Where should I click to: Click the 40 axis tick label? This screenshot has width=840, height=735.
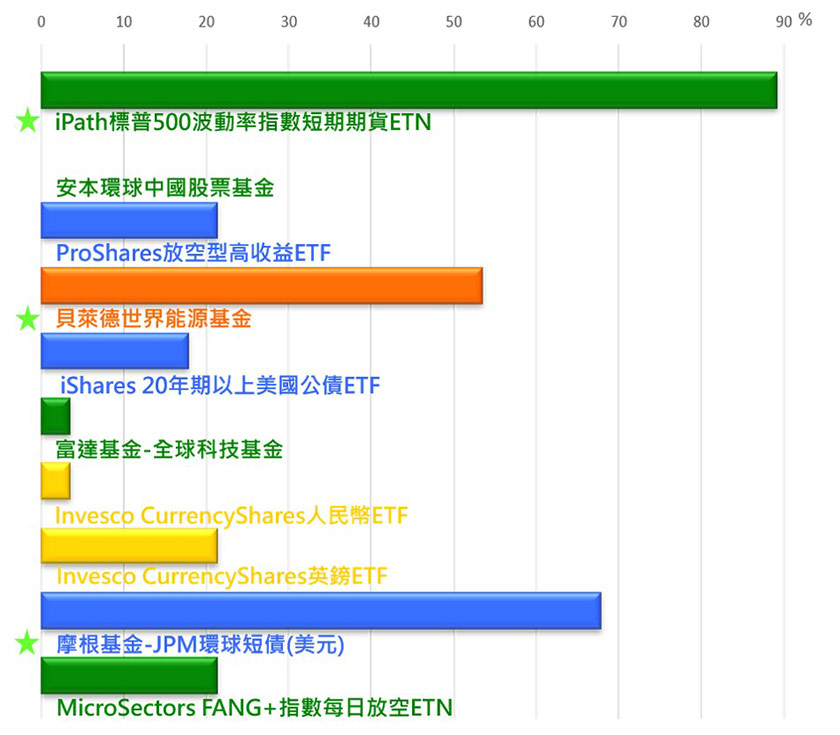371,22
